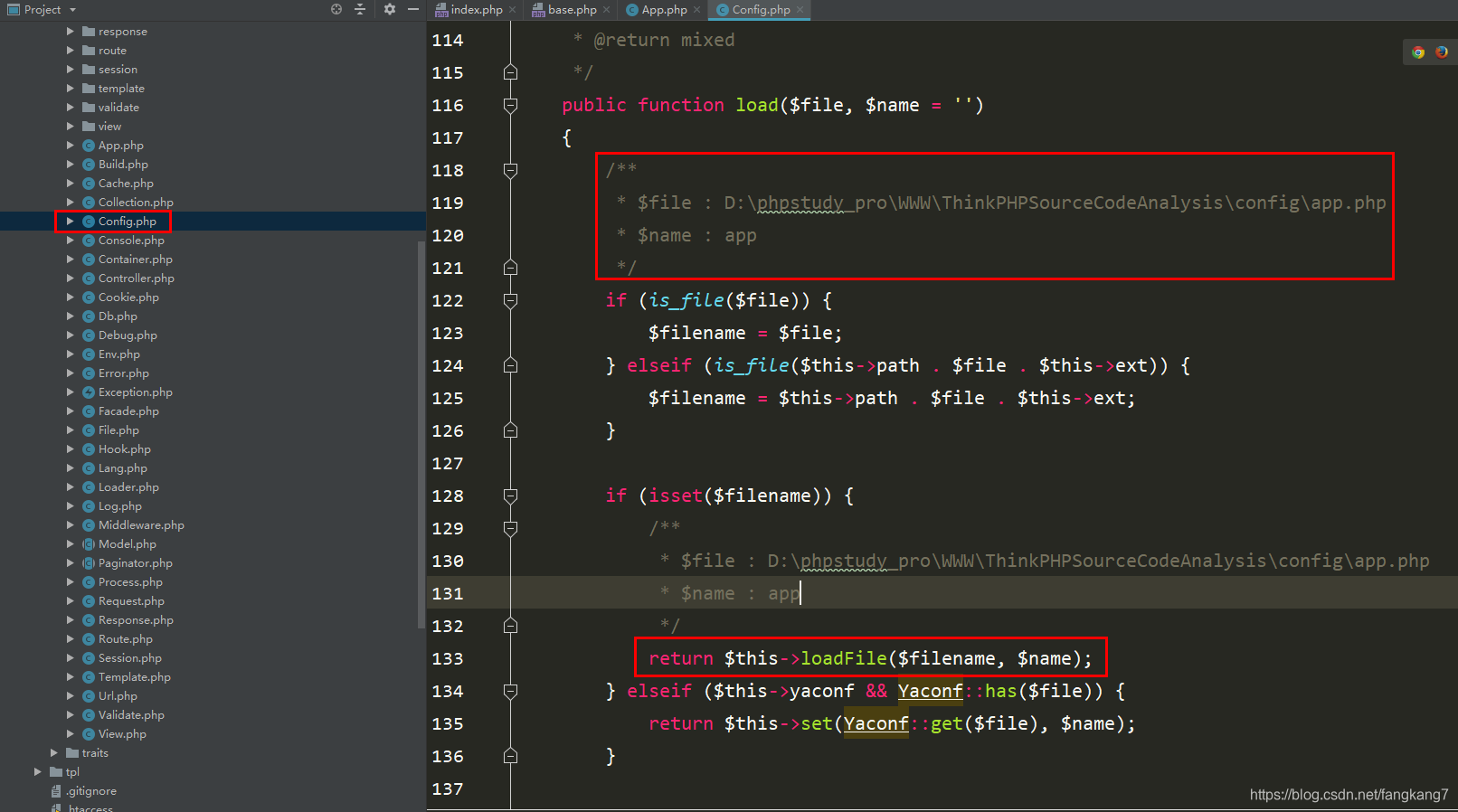Fold the elseif block at line 124
Screen dimensions: 1458x812
click(x=510, y=366)
